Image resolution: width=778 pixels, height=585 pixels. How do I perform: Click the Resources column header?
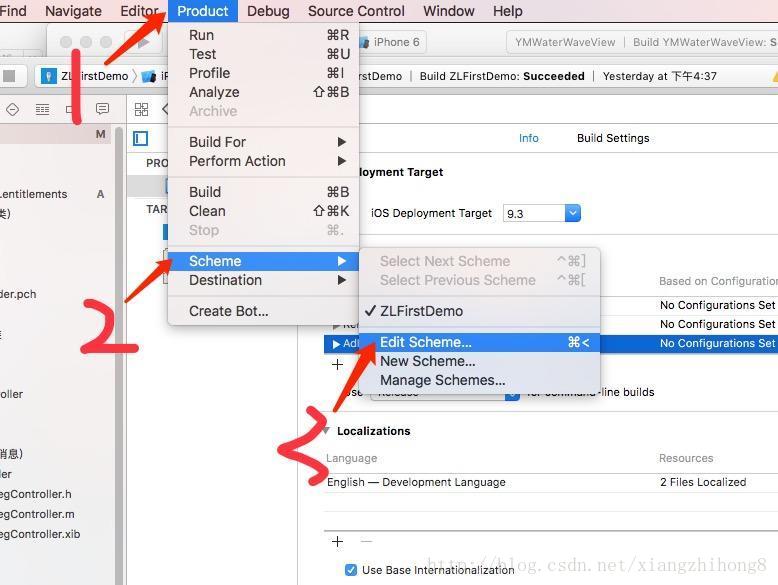pyautogui.click(x=686, y=458)
